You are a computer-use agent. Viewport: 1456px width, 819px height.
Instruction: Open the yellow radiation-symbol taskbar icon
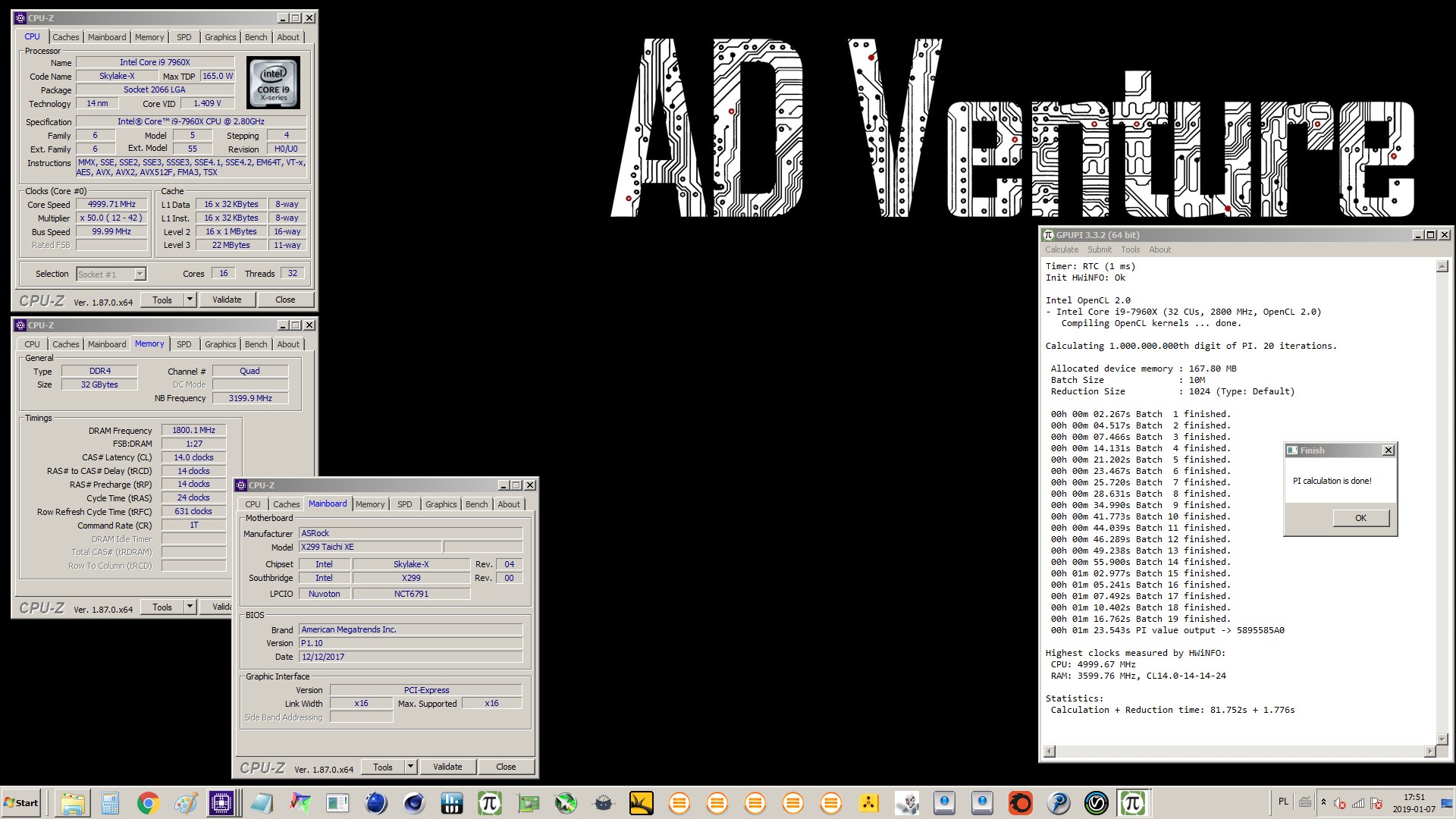868,803
